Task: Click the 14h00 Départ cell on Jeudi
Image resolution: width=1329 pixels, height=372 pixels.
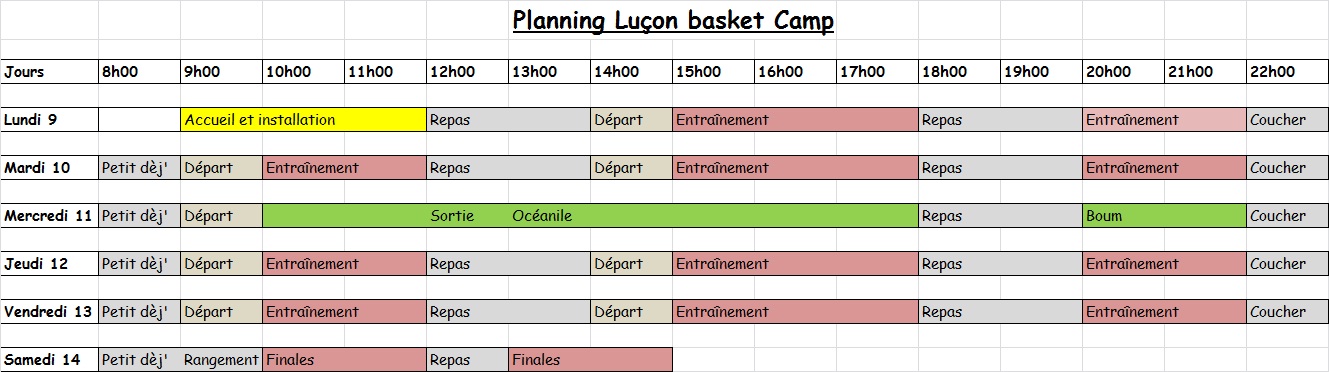Action: [631, 264]
